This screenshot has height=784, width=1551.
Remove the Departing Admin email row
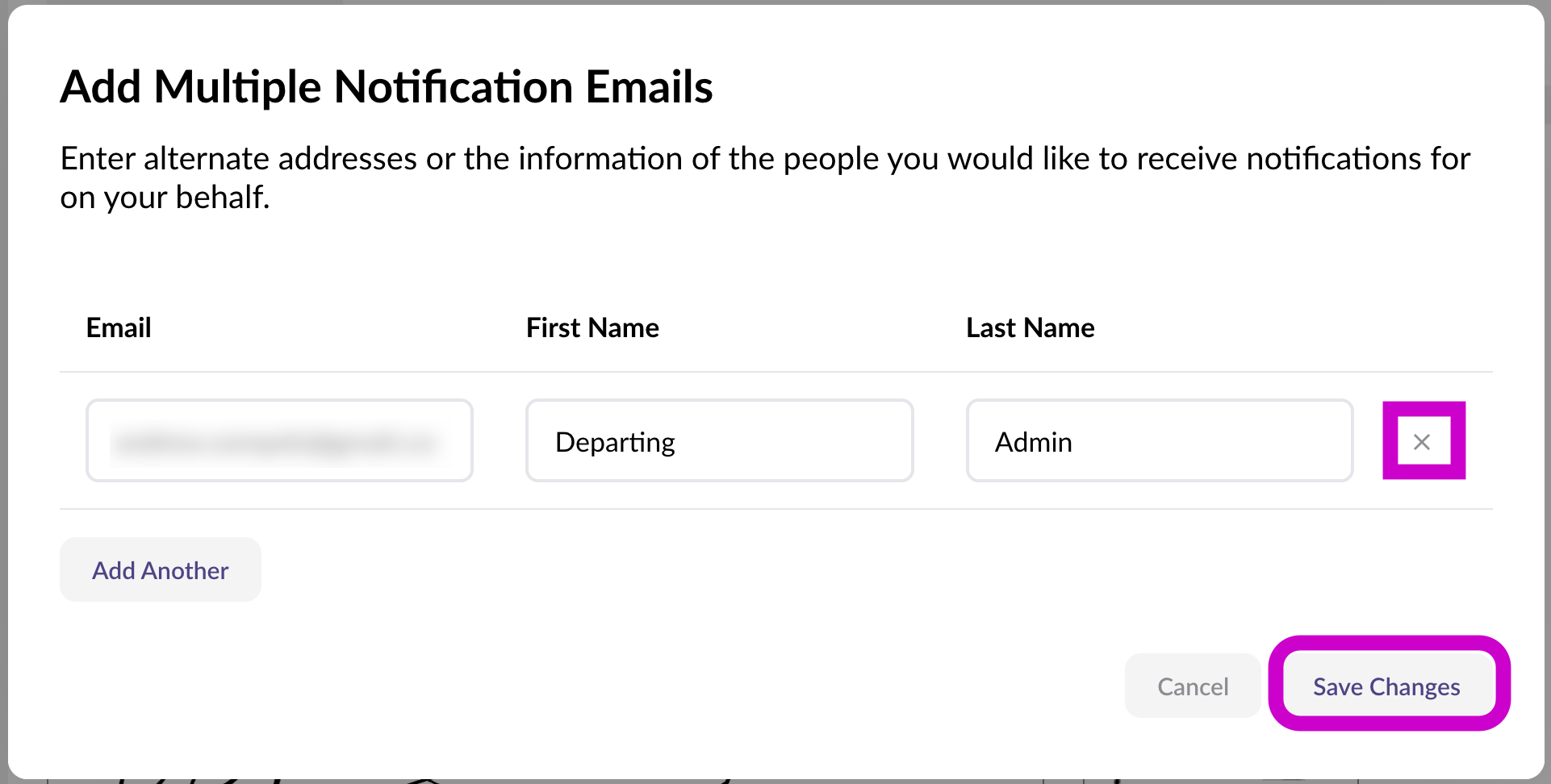[1422, 441]
